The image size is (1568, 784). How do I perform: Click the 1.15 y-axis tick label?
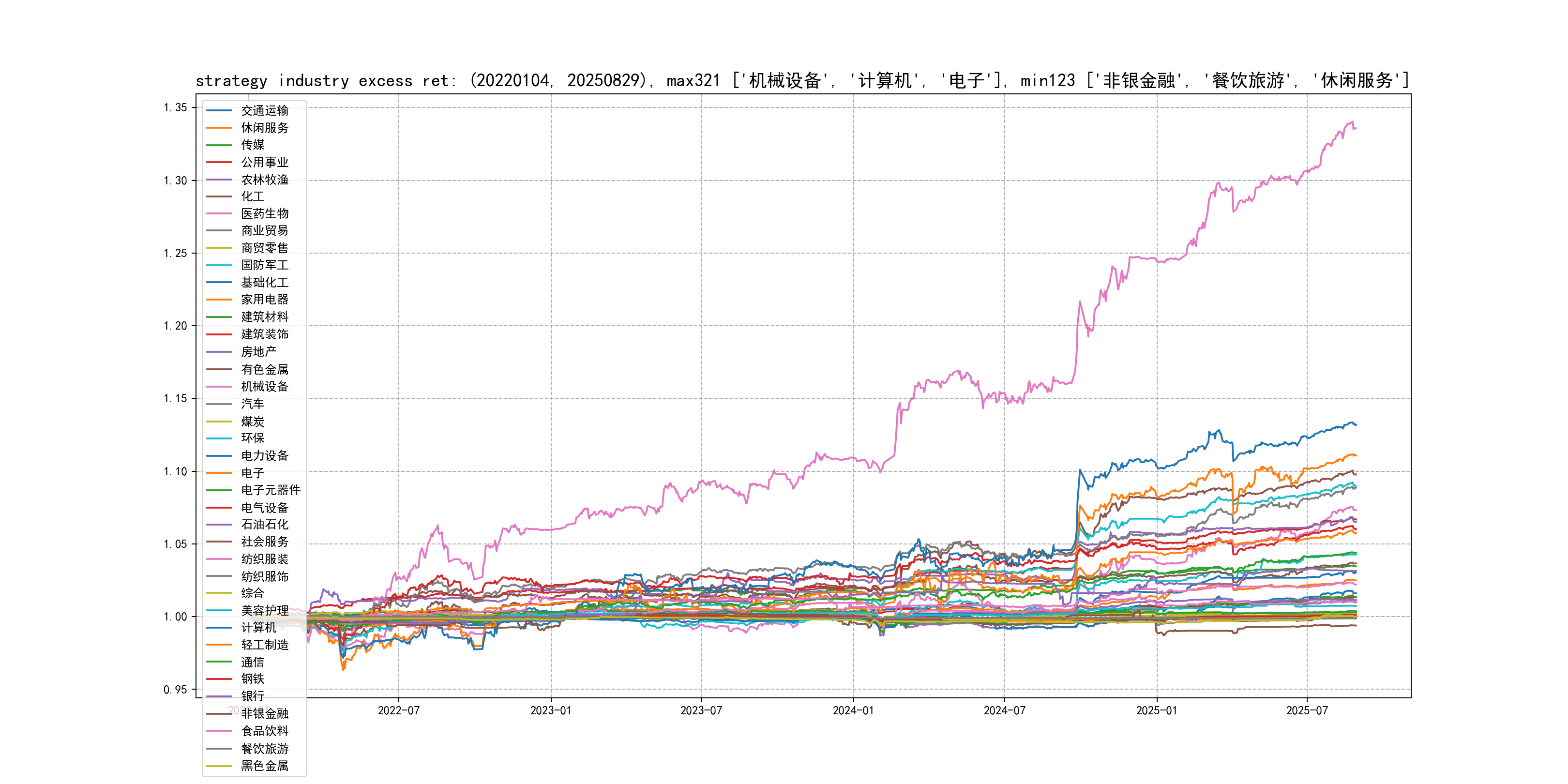[175, 399]
